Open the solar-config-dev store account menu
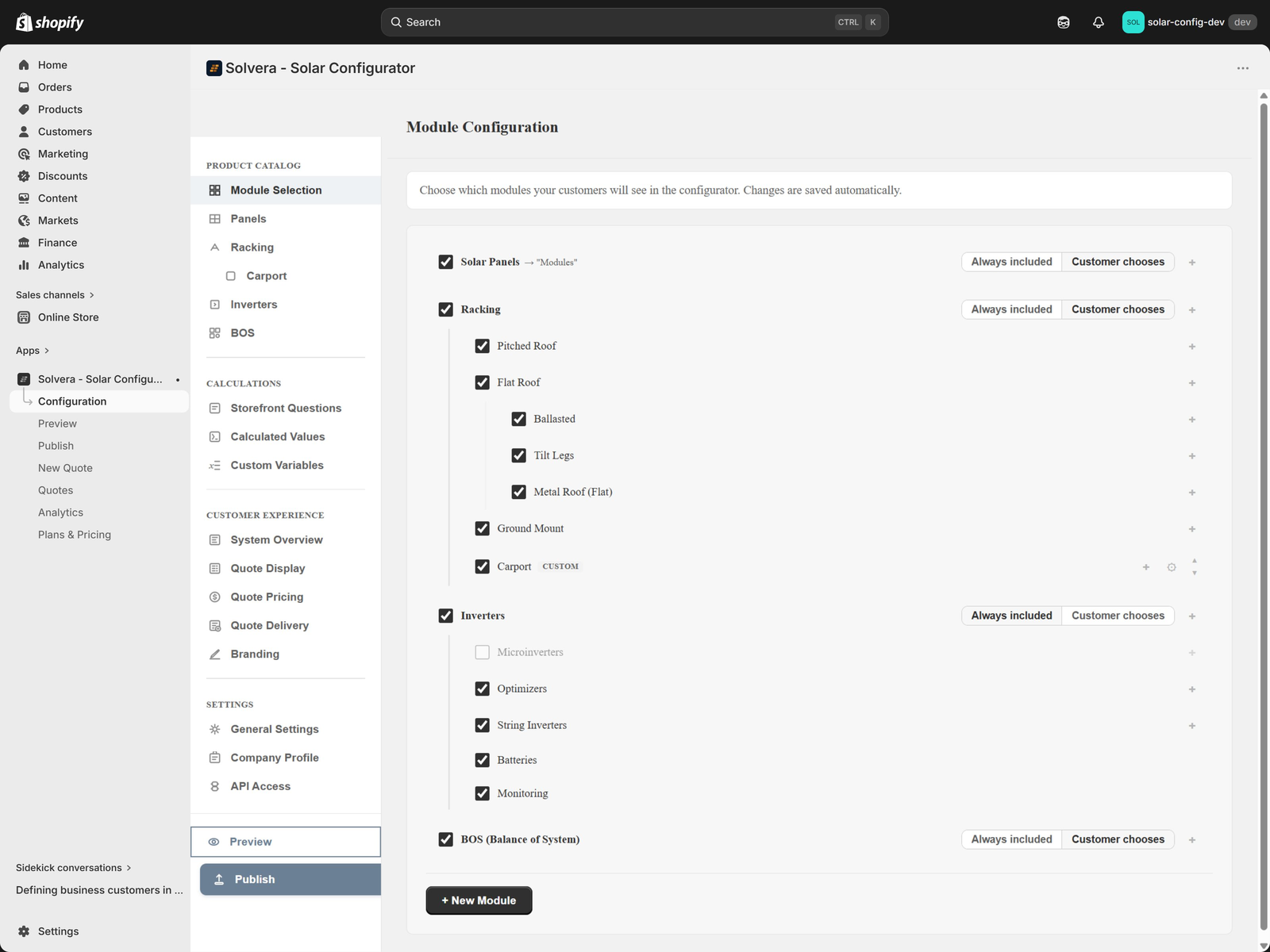 (x=1189, y=22)
